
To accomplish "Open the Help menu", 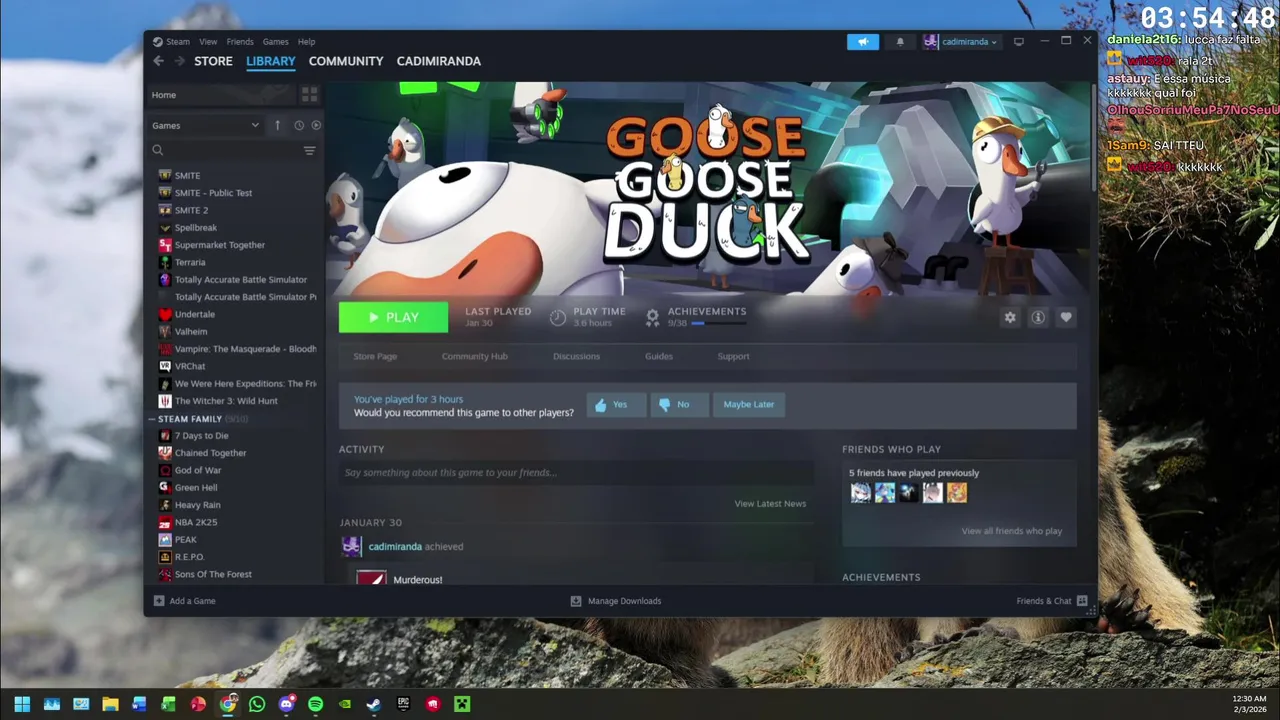I will [307, 42].
